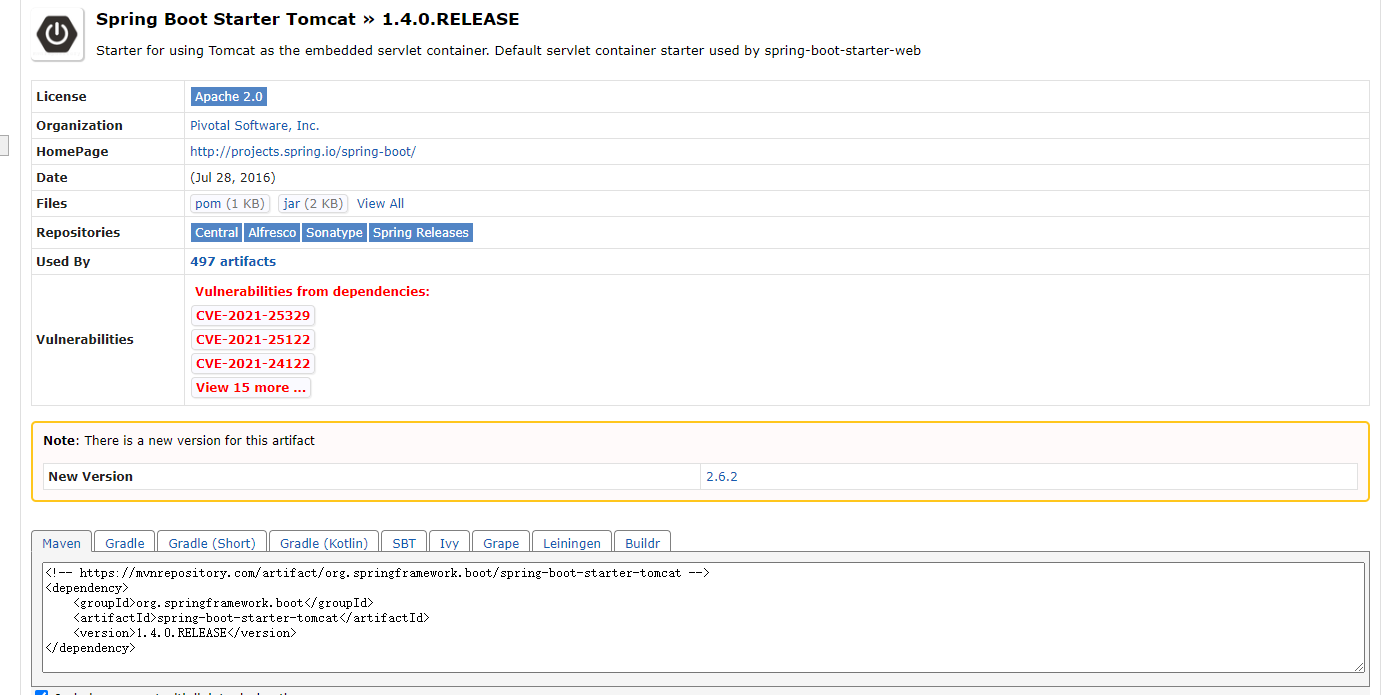Switch to the Ivy tab
The height and width of the screenshot is (695, 1389).
pyautogui.click(x=450, y=542)
